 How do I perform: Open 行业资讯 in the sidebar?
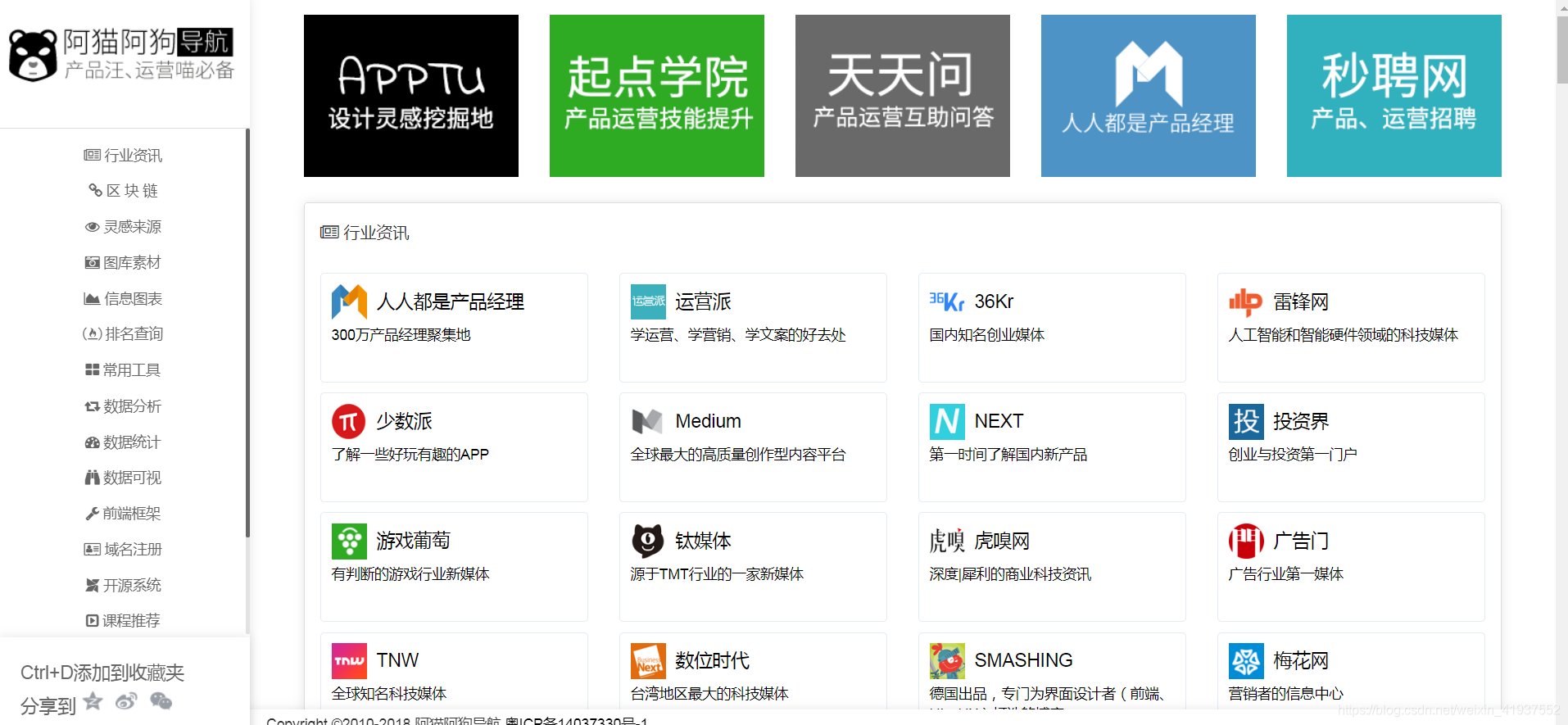point(123,156)
